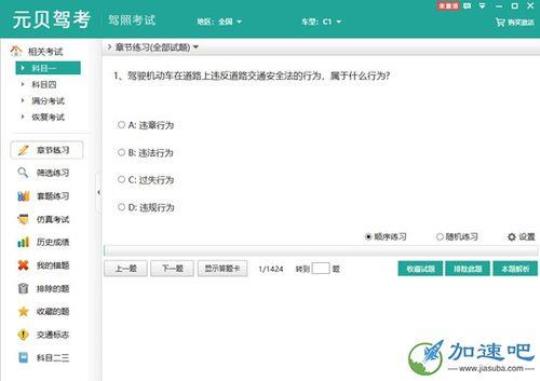The height and width of the screenshot is (381, 540).
Task: Go to previous question with 上一题
Action: click(126, 269)
